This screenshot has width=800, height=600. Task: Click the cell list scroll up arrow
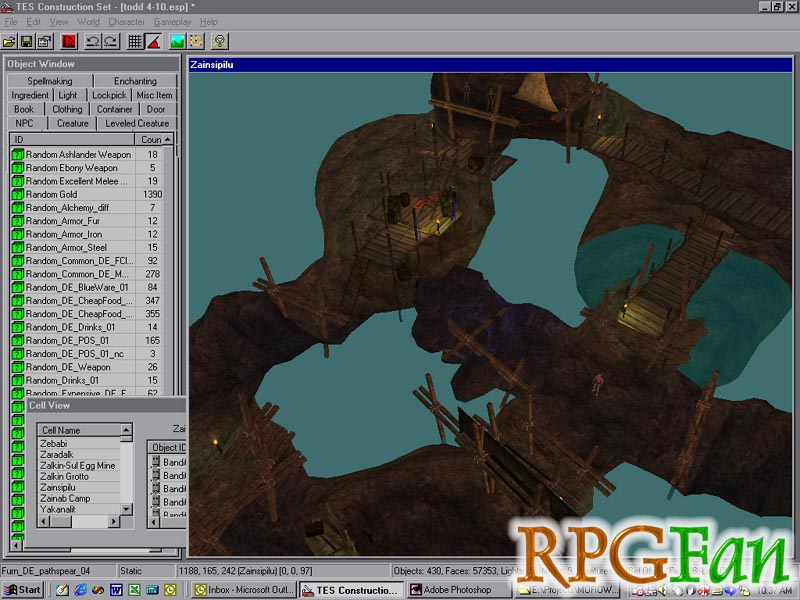(127, 430)
